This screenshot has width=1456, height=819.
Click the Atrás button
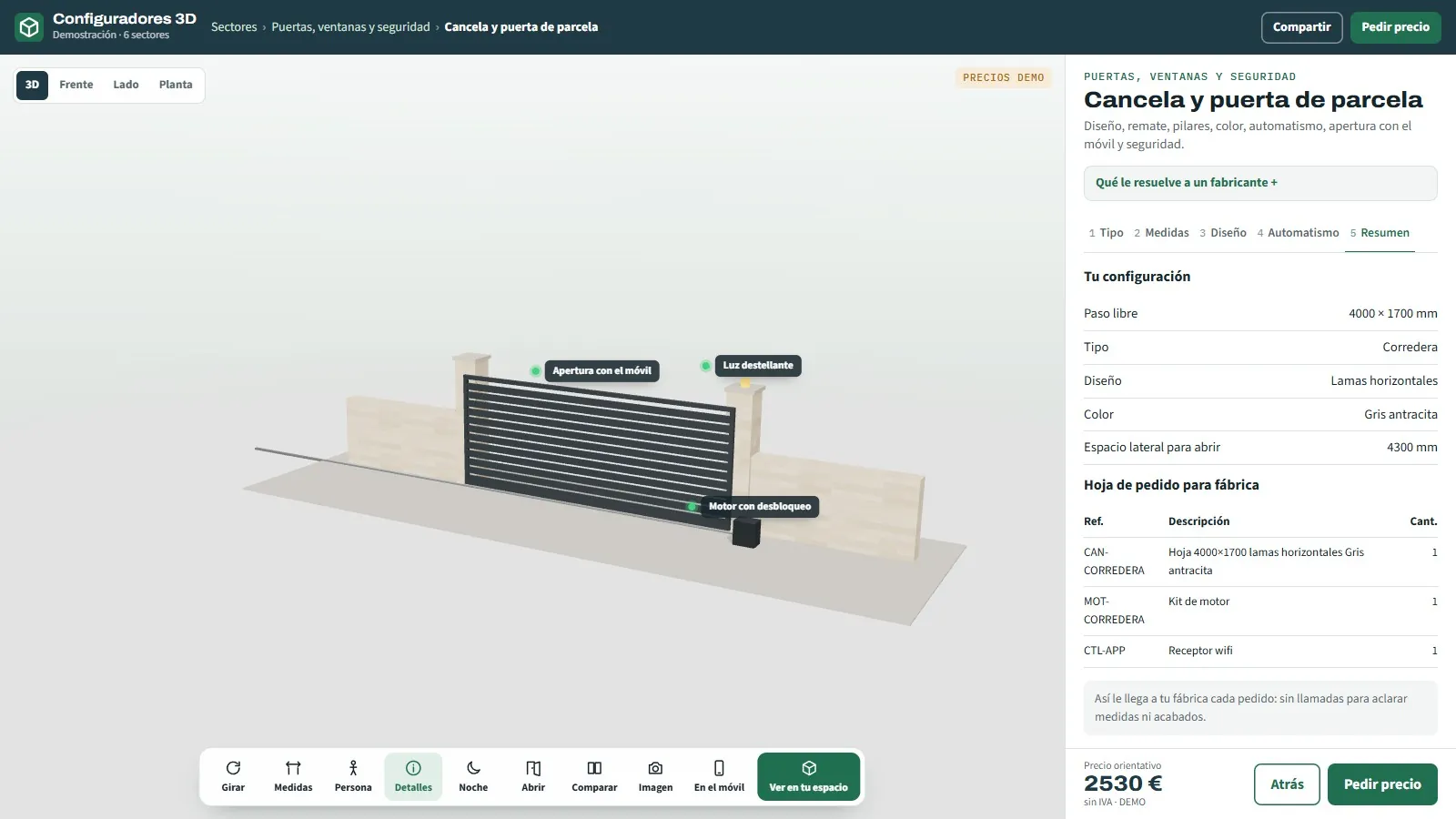pos(1287,784)
